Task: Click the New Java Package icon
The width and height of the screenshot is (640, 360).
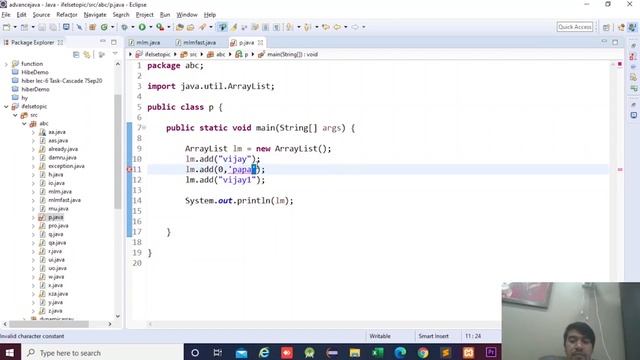Action: tap(92, 27)
